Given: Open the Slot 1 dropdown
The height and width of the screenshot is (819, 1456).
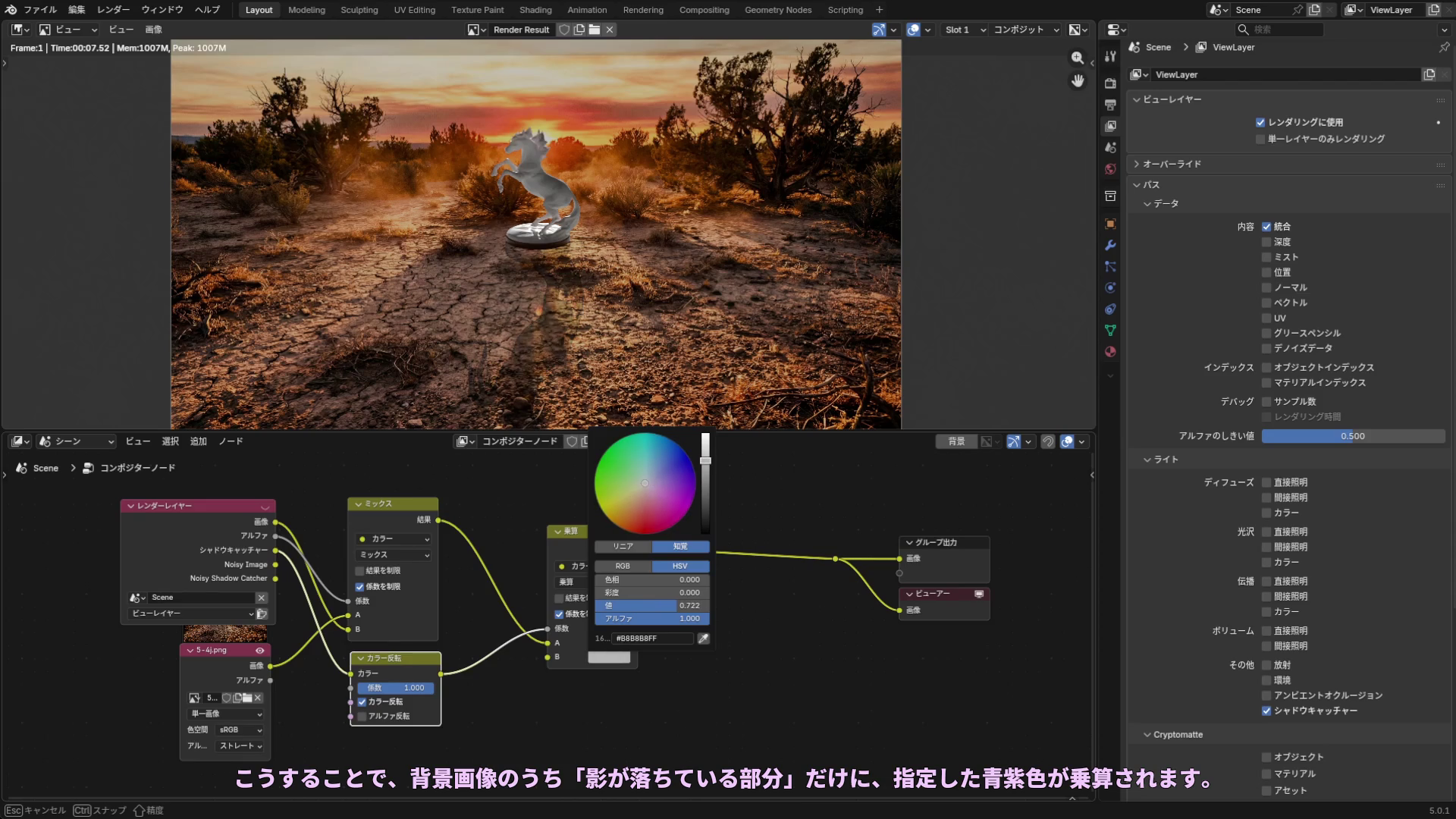Looking at the screenshot, I should click(x=965, y=30).
